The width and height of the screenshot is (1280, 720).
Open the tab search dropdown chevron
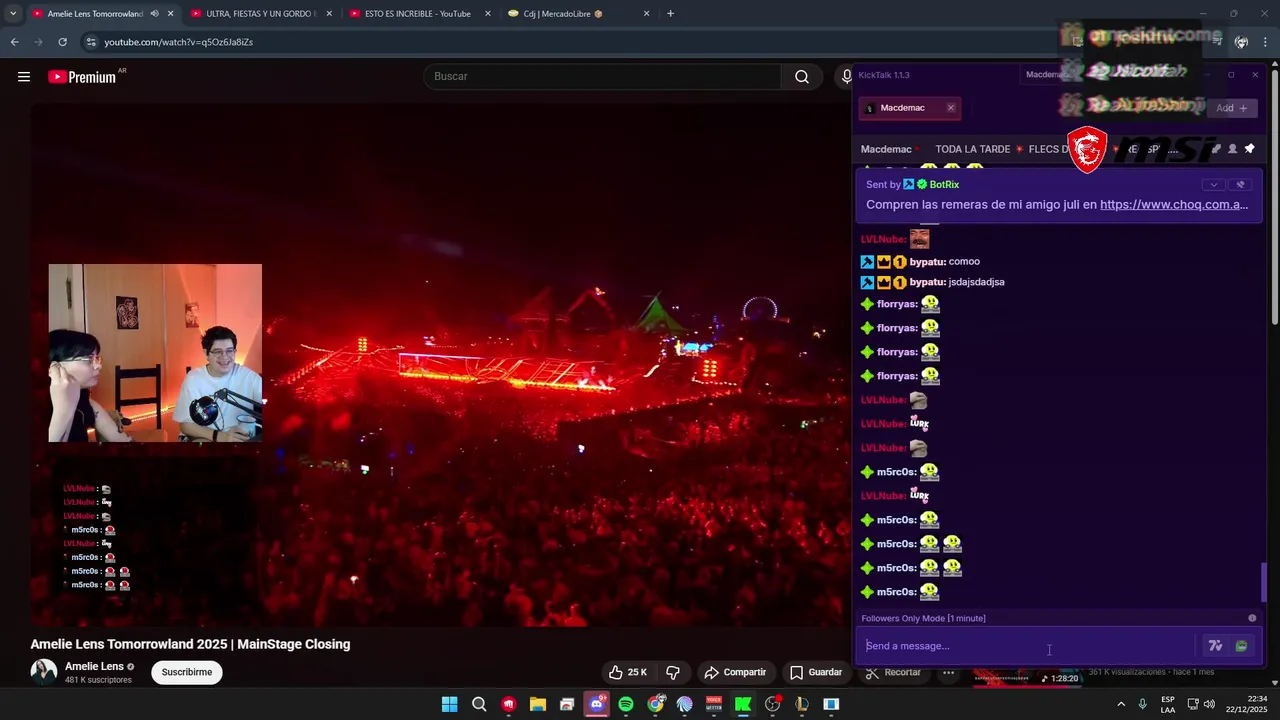(12, 14)
